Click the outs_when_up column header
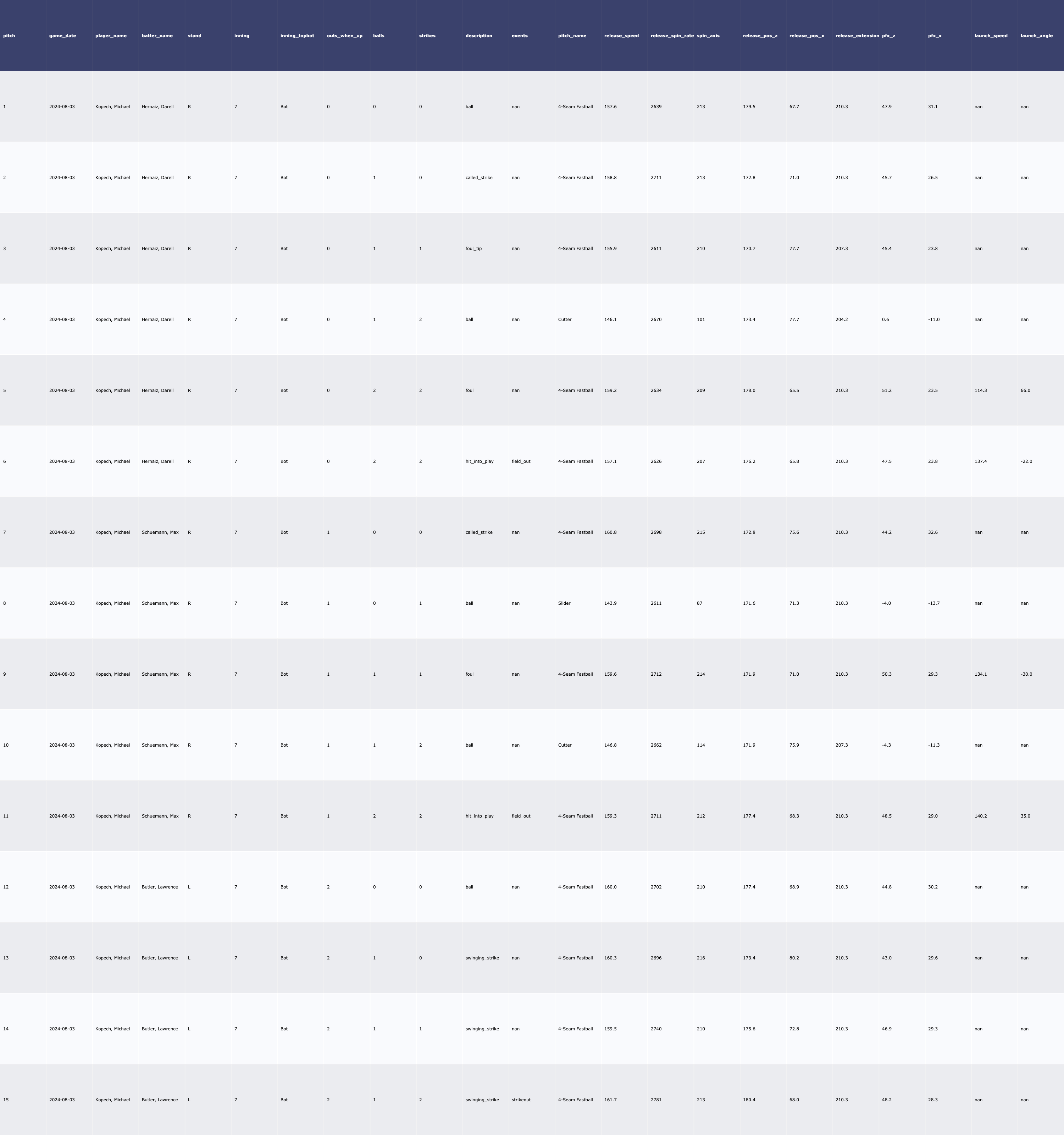Image resolution: width=1064 pixels, height=1135 pixels. coord(344,35)
